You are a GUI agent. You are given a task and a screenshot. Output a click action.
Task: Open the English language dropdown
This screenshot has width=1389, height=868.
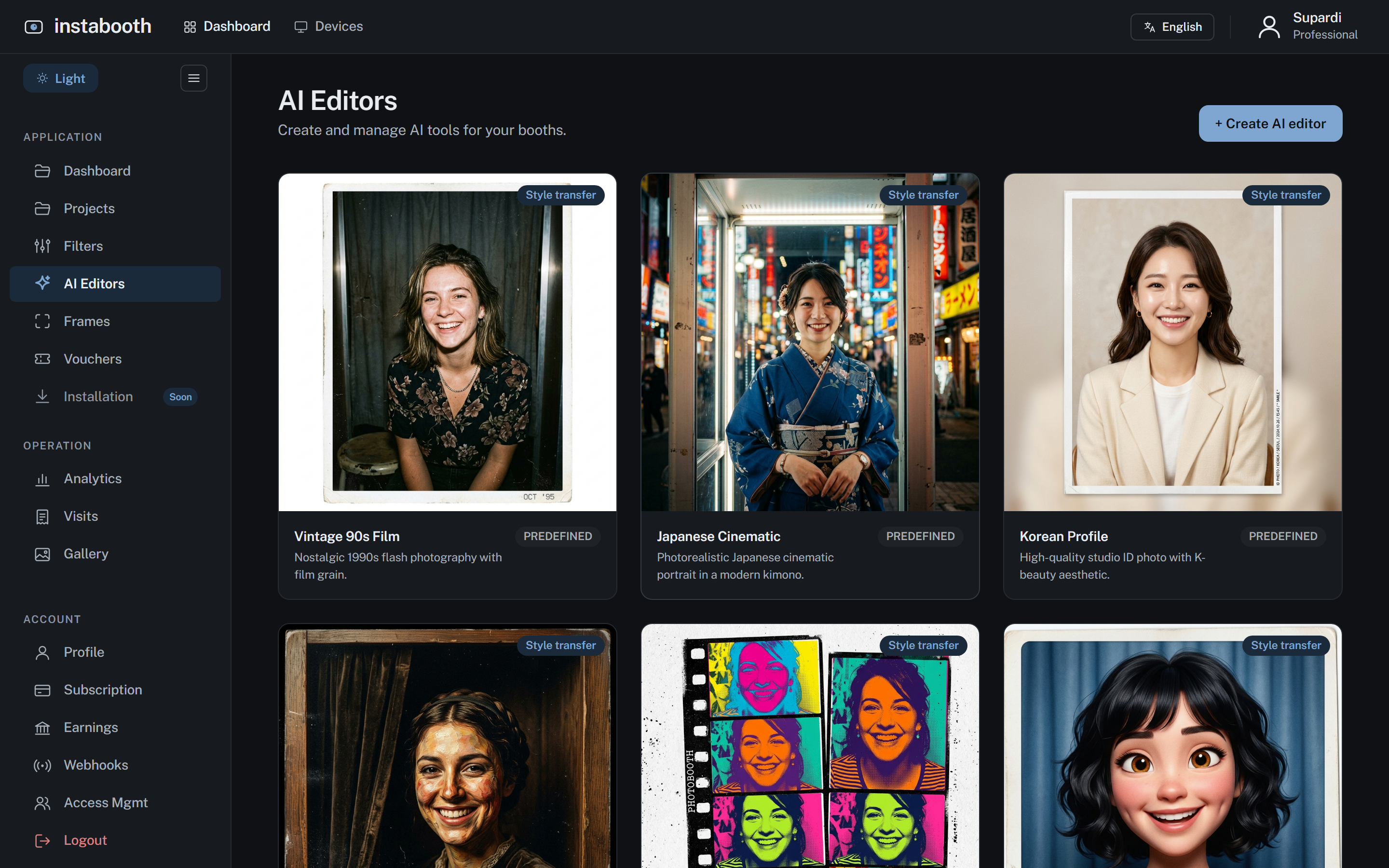click(x=1172, y=27)
